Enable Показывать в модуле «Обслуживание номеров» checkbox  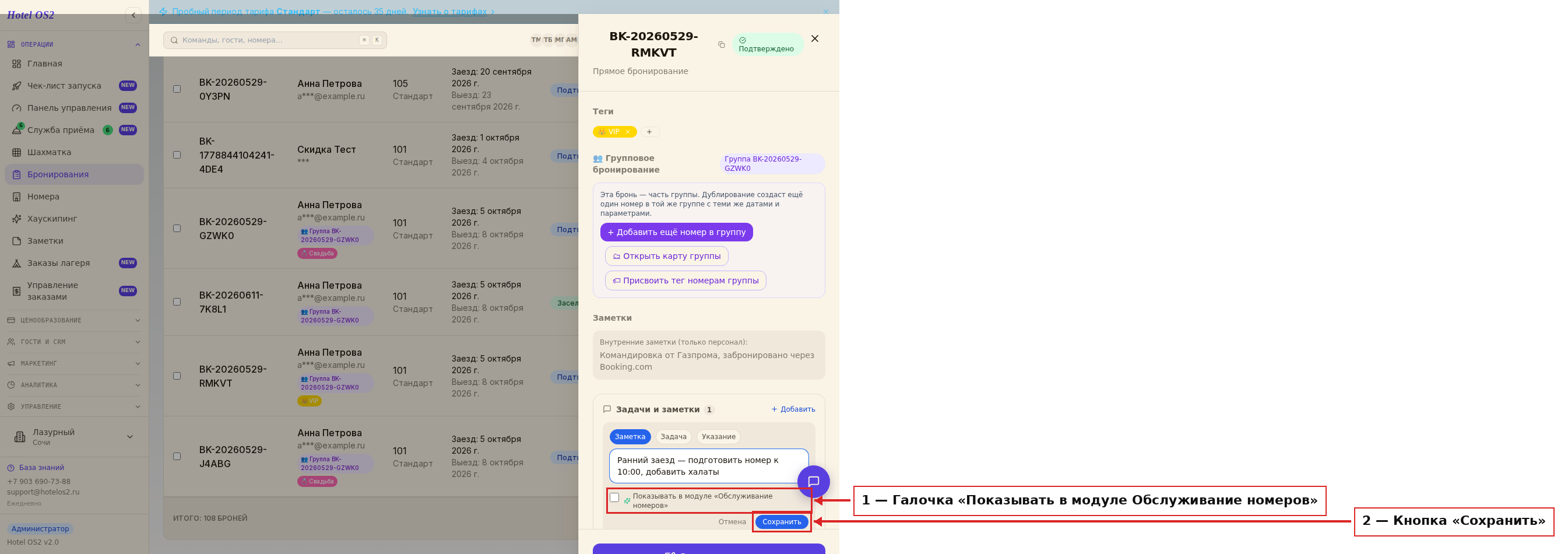(x=615, y=498)
